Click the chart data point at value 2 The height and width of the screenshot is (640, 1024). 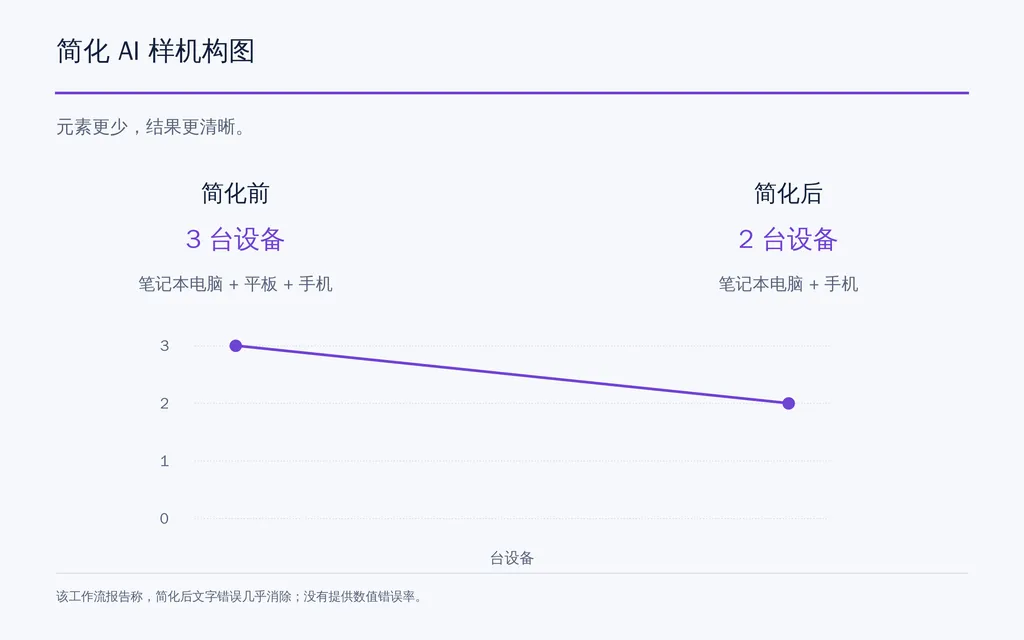(788, 404)
